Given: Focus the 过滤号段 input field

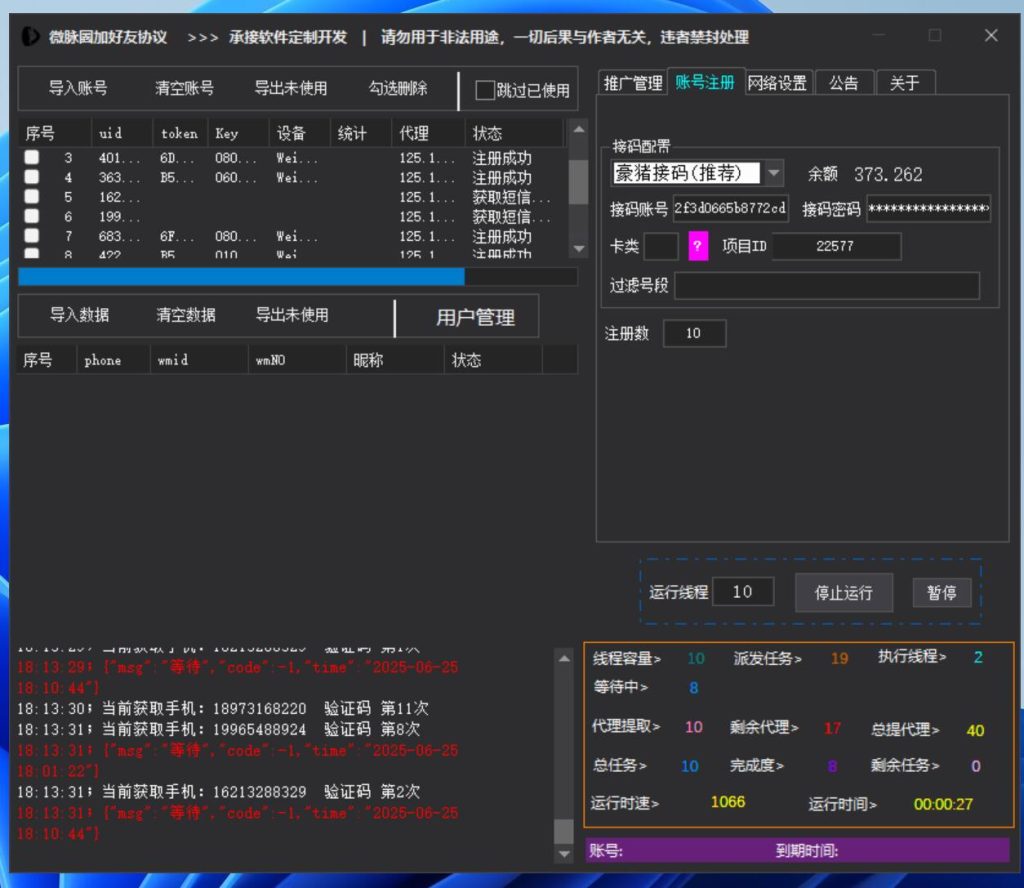Looking at the screenshot, I should click(x=826, y=286).
